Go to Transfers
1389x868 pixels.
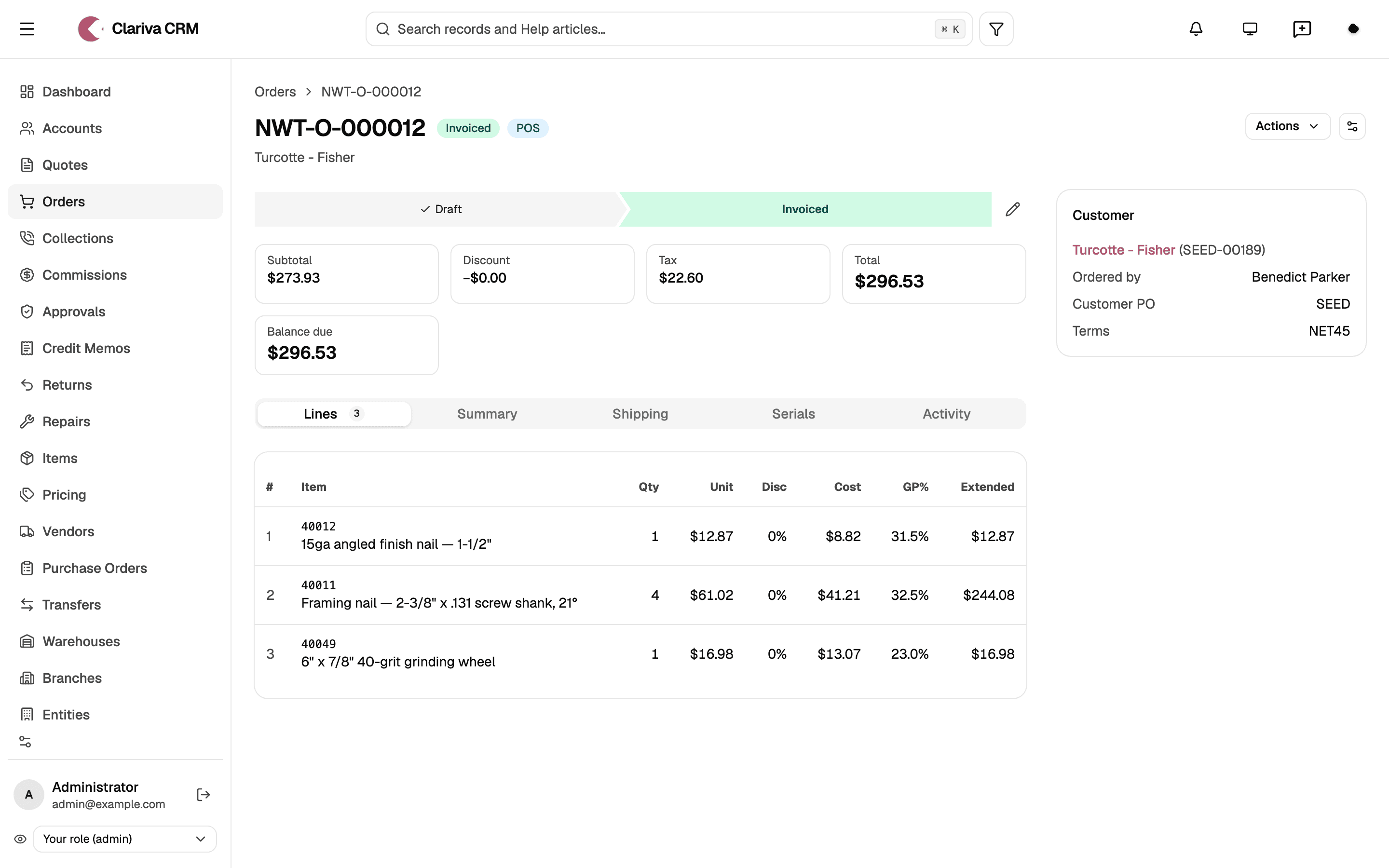coord(115,605)
